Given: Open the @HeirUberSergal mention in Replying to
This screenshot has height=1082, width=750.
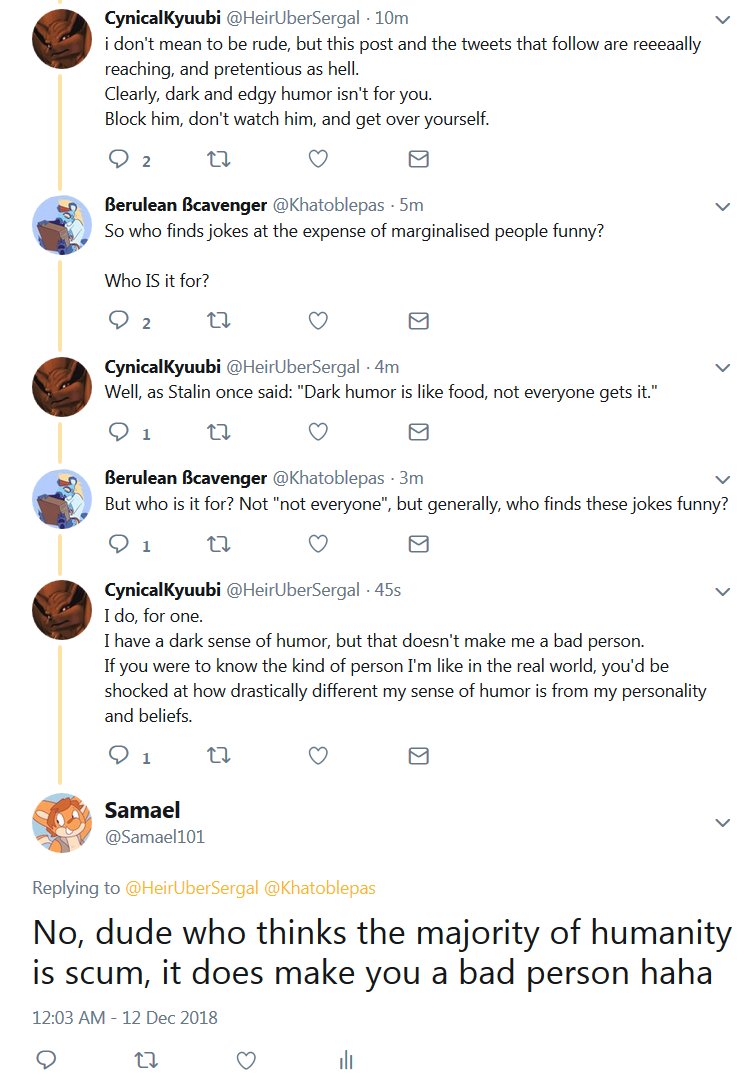Looking at the screenshot, I should pyautogui.click(x=191, y=888).
